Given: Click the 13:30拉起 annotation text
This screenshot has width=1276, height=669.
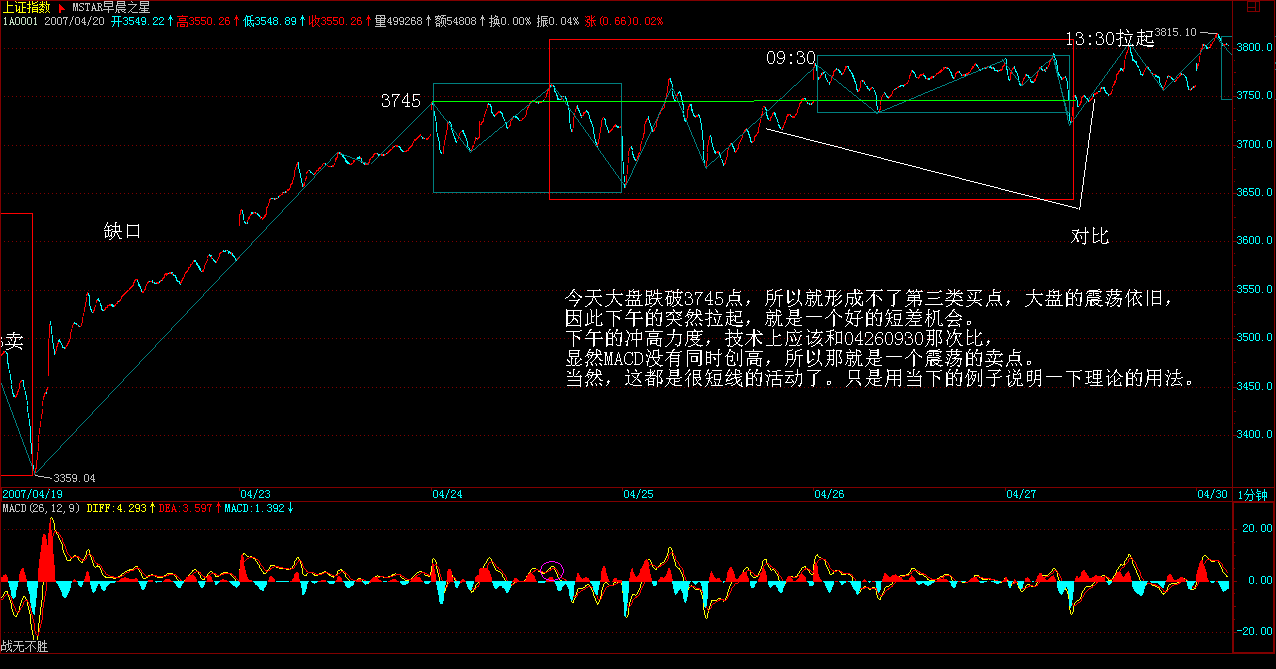Looking at the screenshot, I should [x=1108, y=39].
